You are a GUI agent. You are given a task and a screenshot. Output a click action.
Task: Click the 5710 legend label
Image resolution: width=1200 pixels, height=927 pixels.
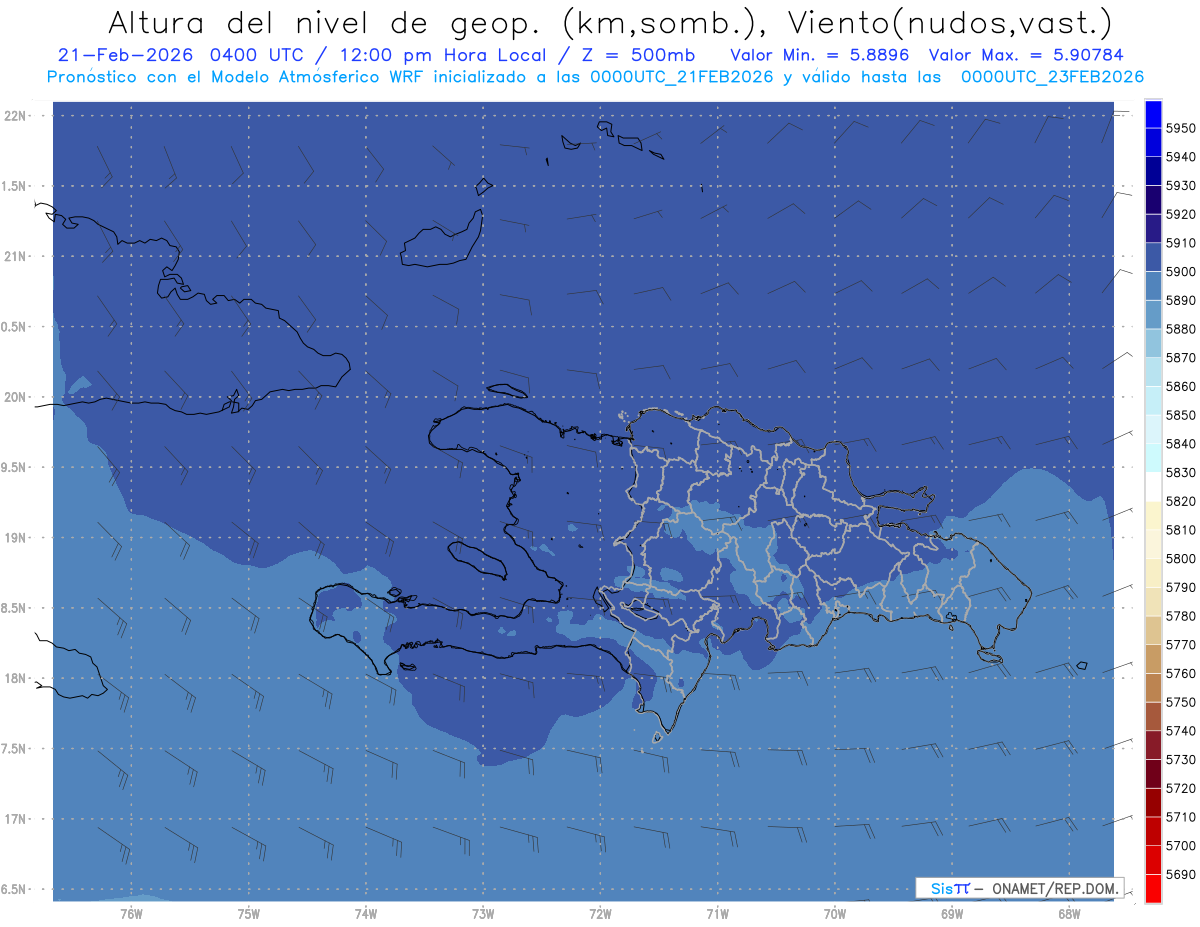1181,817
